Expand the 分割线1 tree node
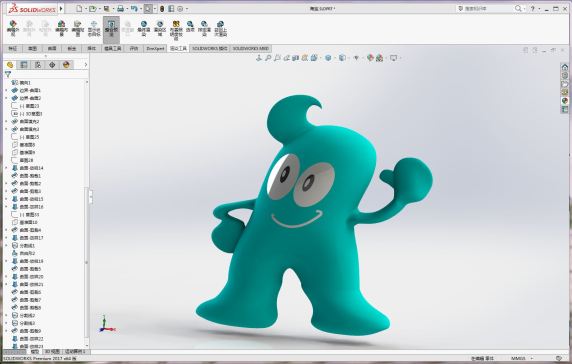Image resolution: width=572 pixels, height=364 pixels. (x=6, y=245)
